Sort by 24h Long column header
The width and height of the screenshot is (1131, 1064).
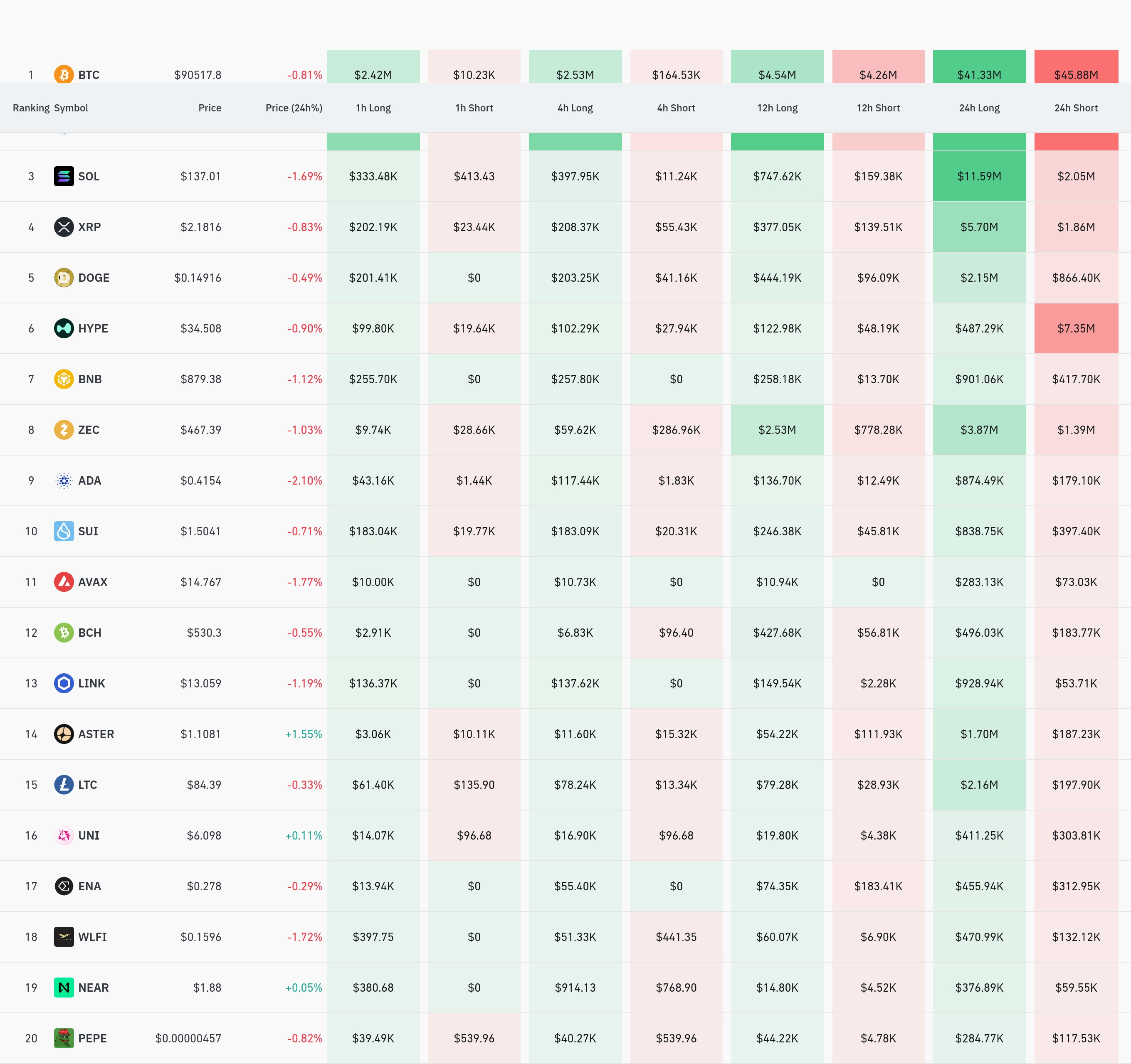(978, 108)
